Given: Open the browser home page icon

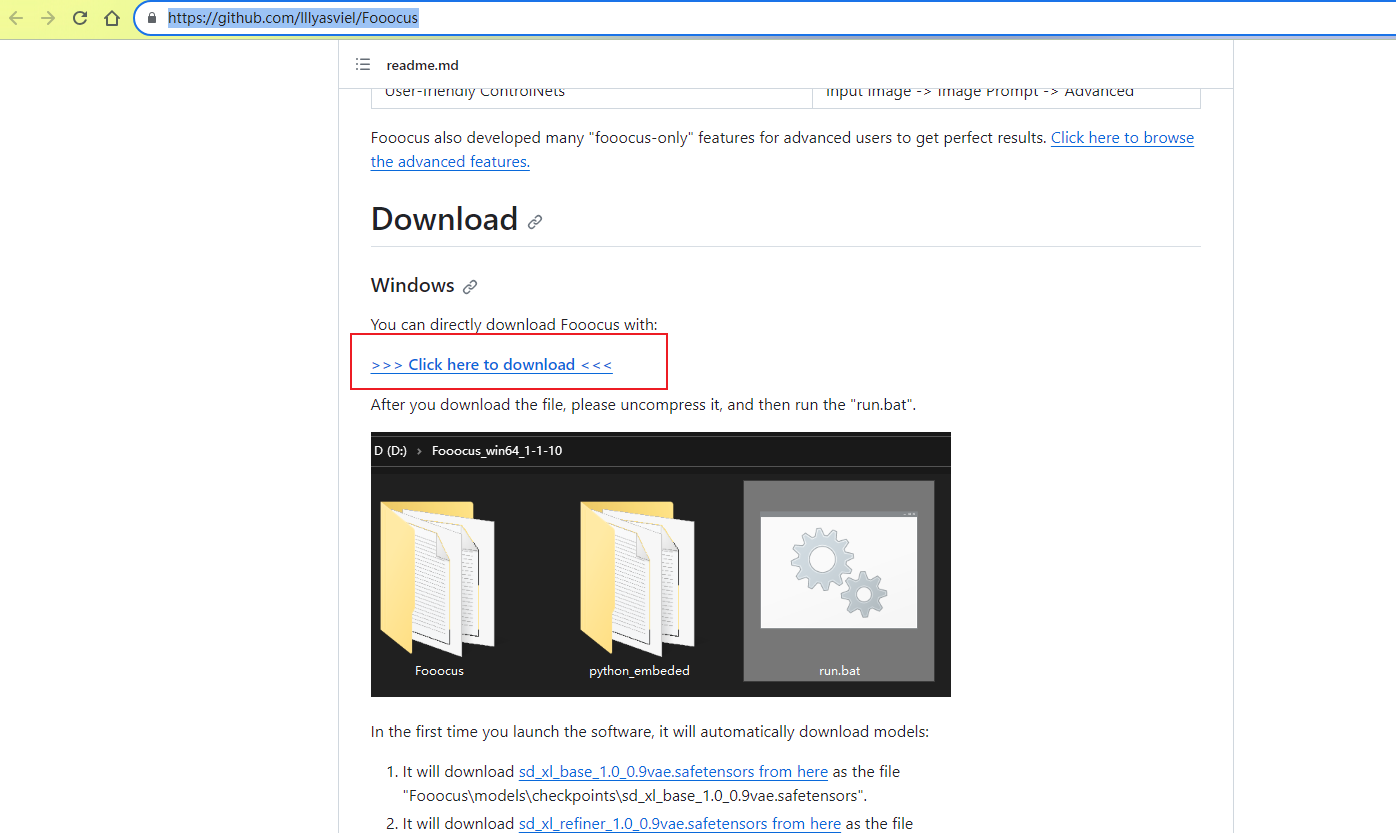Looking at the screenshot, I should click(x=111, y=17).
